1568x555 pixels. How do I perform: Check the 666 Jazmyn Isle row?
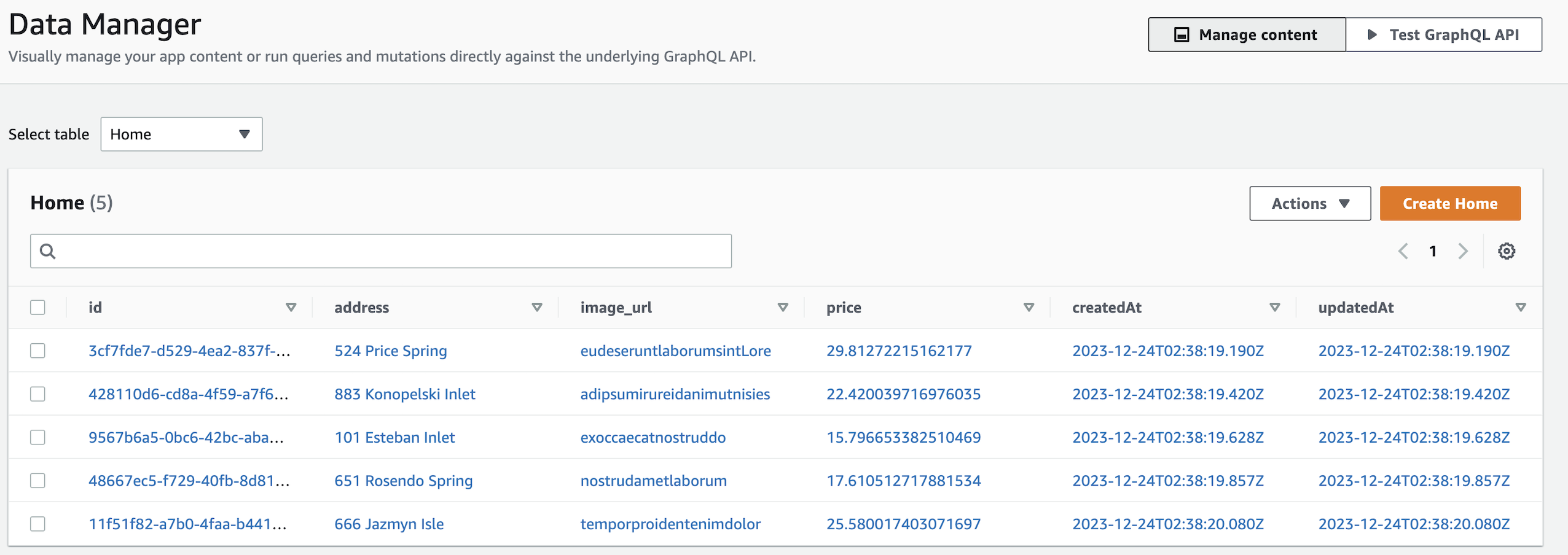point(37,524)
